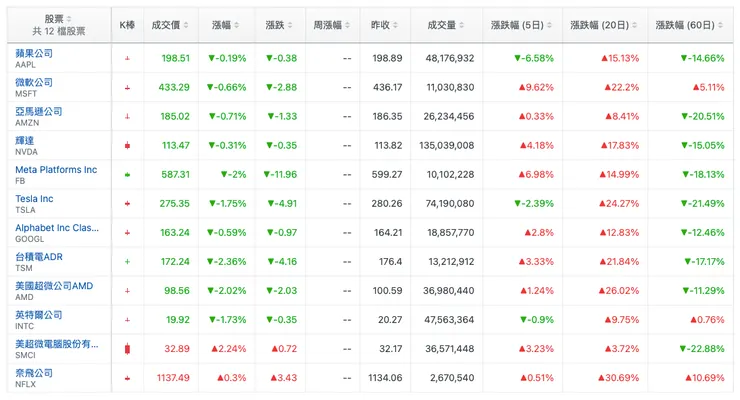Click GOOGL volume 18,857,770
The image size is (740, 400).
(x=451, y=233)
